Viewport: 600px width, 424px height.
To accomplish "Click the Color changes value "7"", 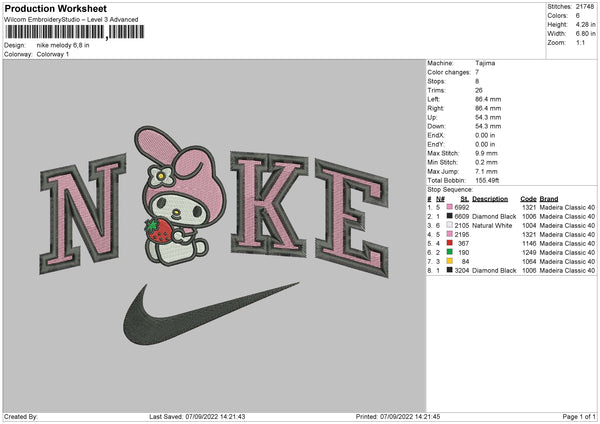I will pos(477,72).
